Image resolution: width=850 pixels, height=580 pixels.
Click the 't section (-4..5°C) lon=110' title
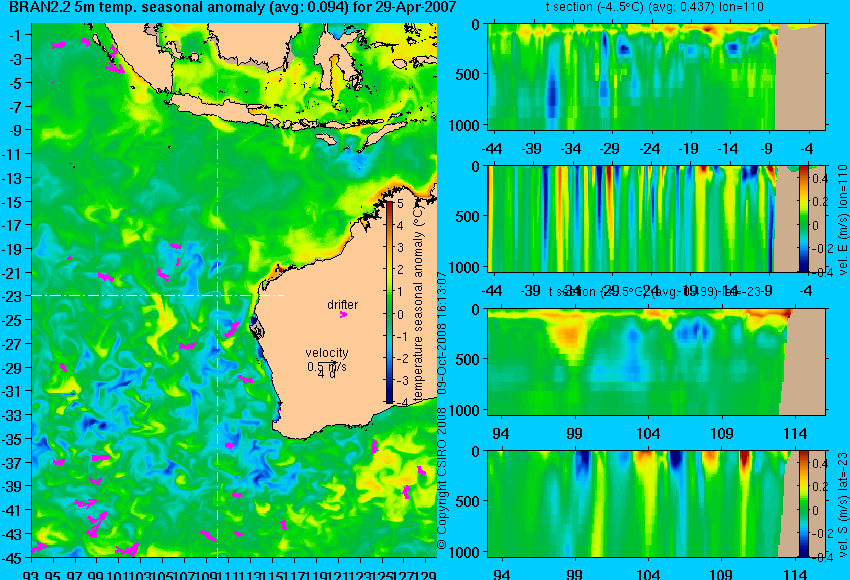(x=655, y=7)
